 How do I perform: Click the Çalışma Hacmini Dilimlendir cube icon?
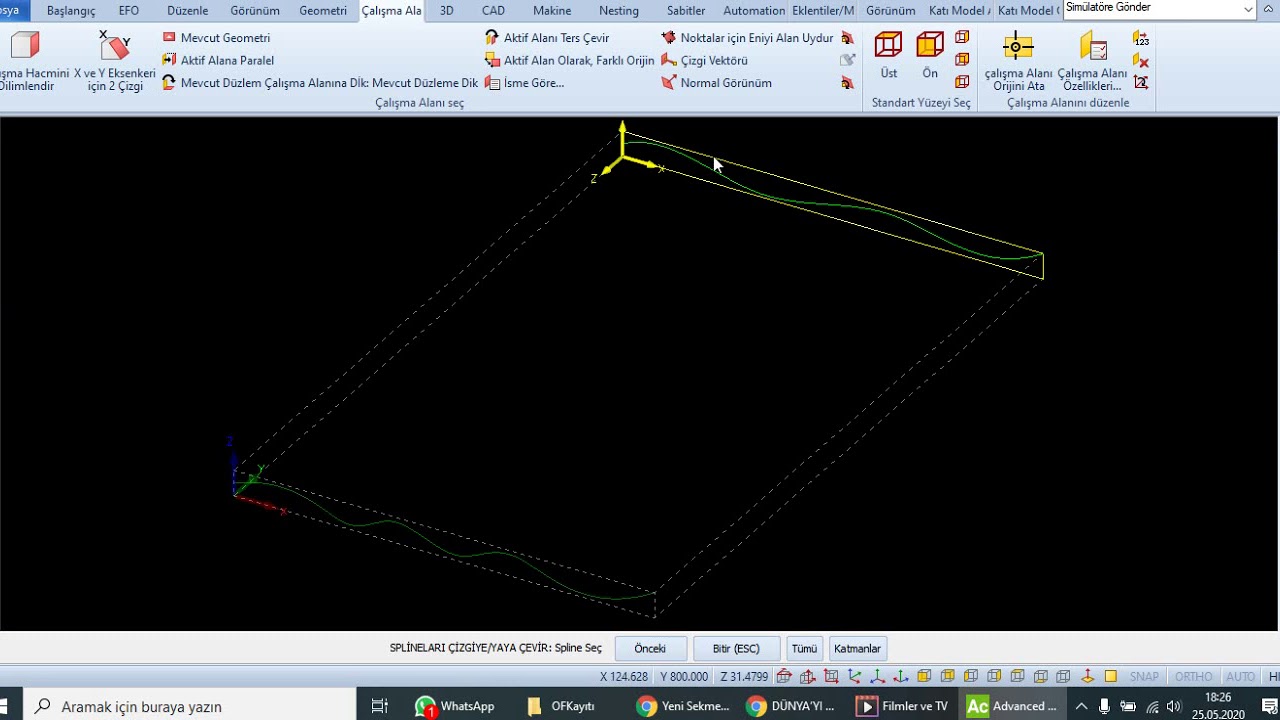[x=25, y=46]
